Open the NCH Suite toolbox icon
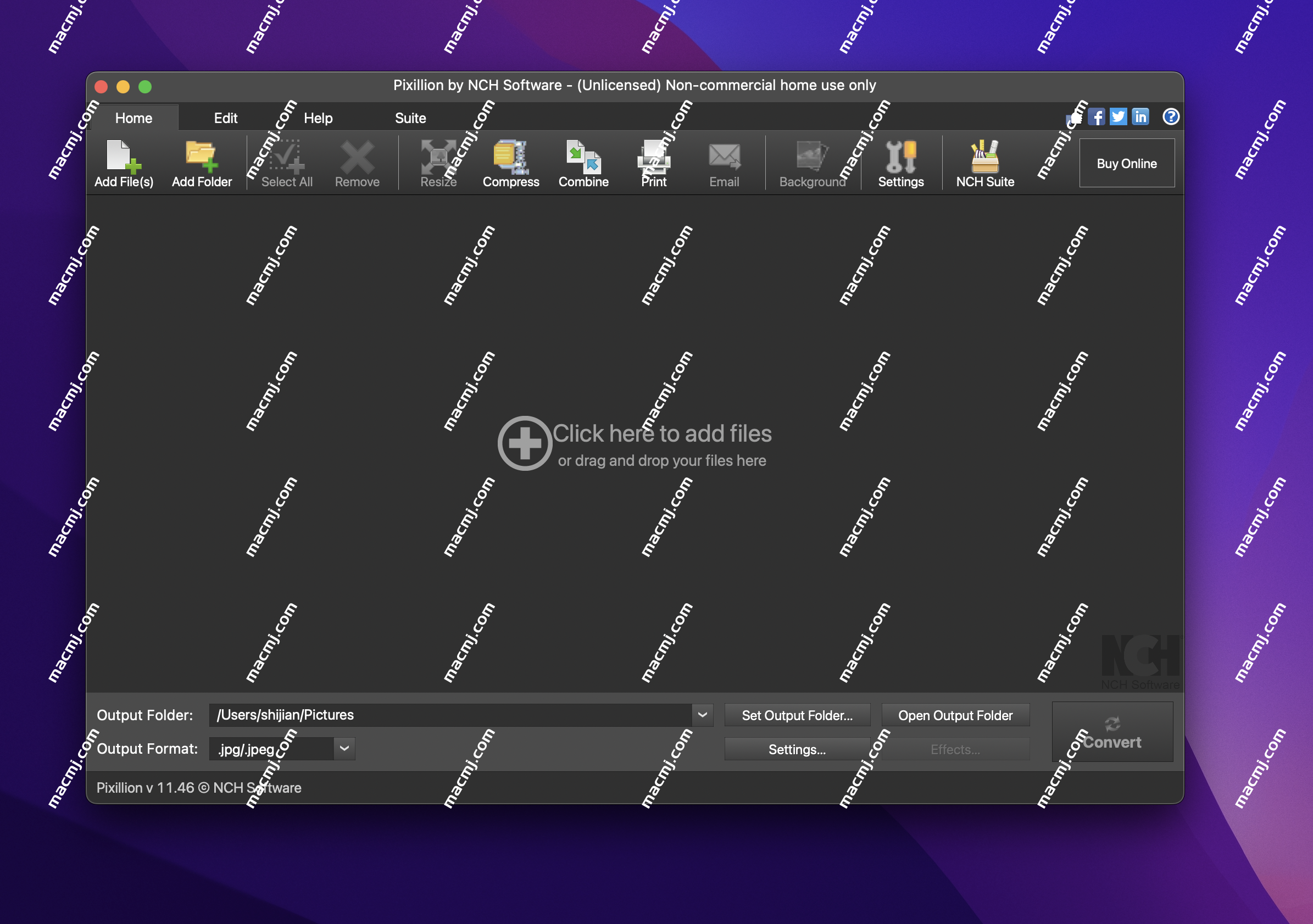Viewport: 1313px width, 924px height. 984,157
